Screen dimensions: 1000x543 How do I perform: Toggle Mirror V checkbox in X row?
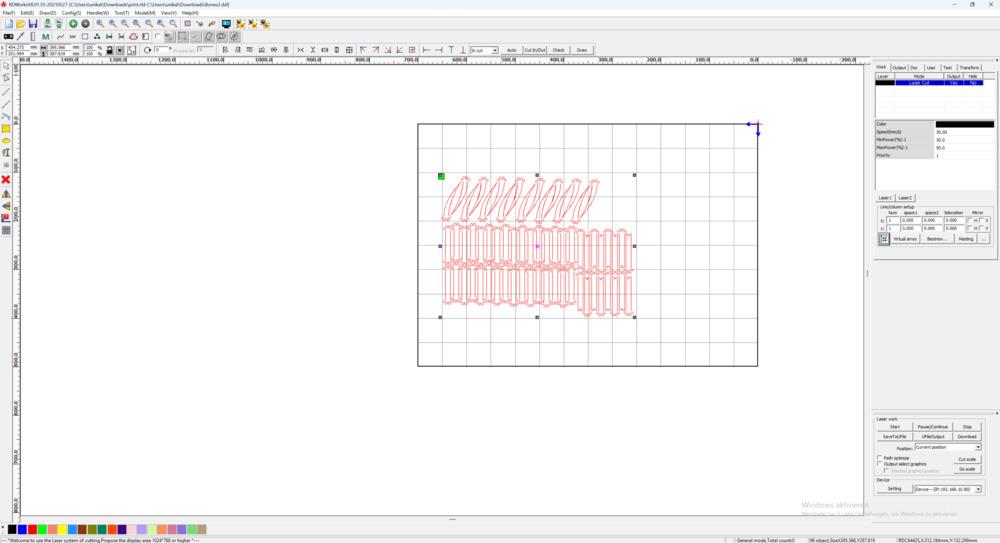[x=981, y=220]
